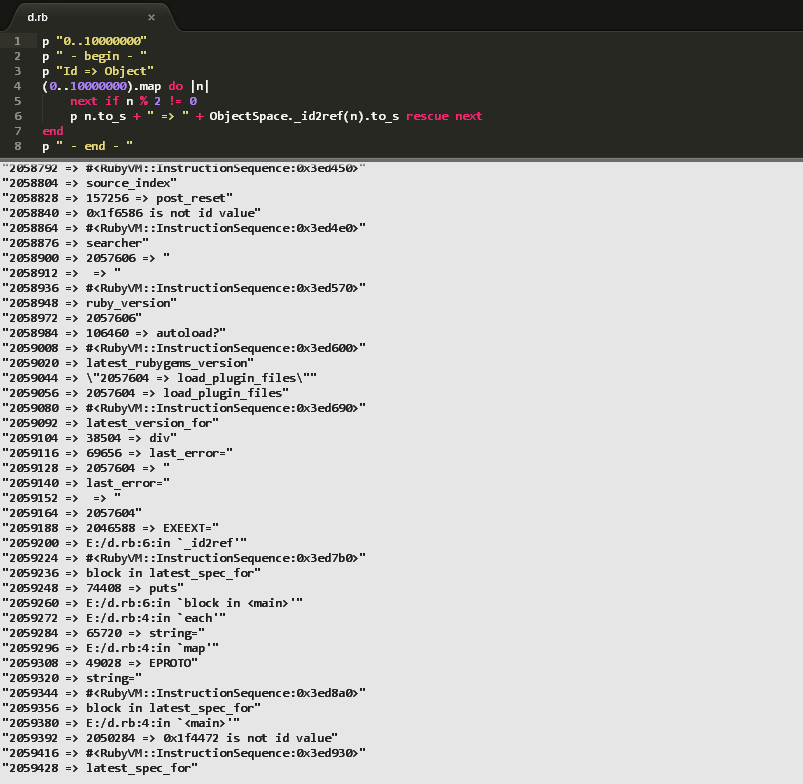Click output line starting with "2059056"
803x784 pixels.
(145, 393)
